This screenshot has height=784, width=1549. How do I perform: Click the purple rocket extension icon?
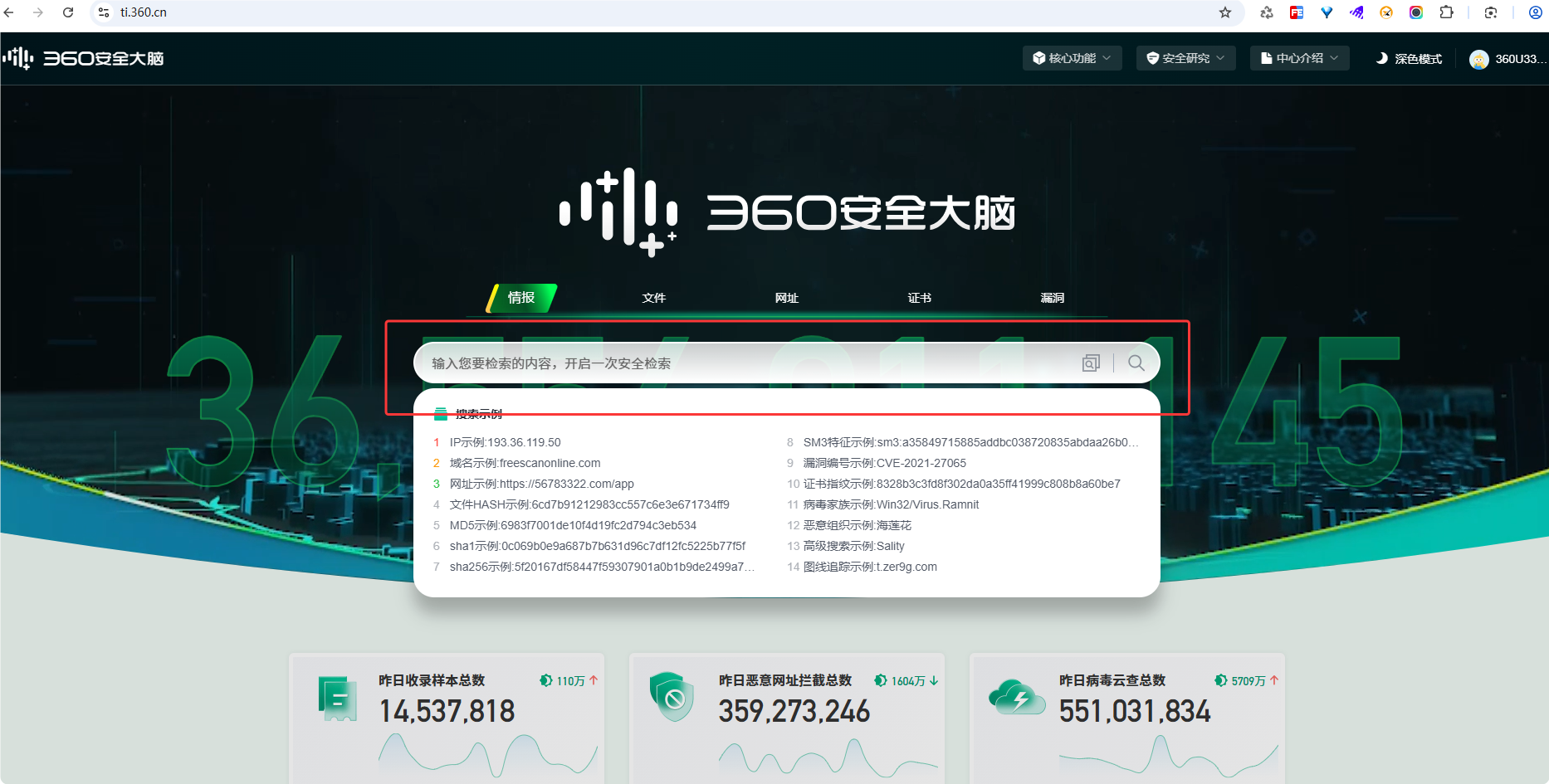pyautogui.click(x=1356, y=12)
